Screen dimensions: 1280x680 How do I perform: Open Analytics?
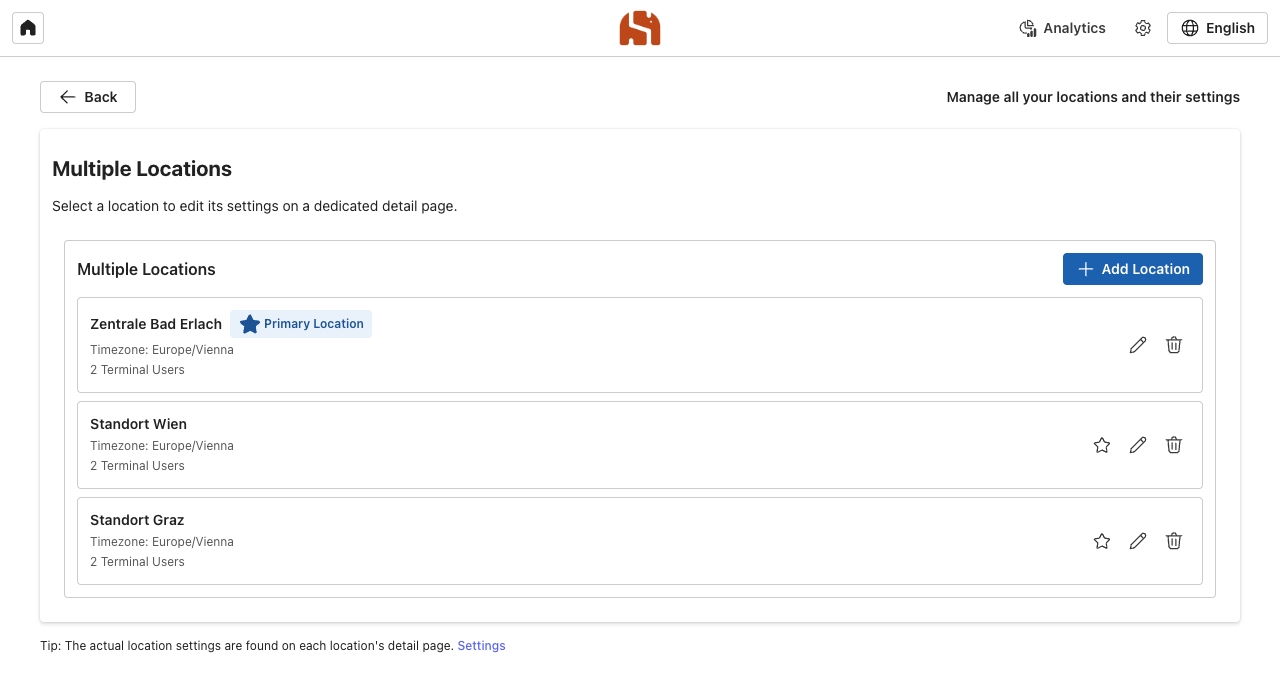(1062, 28)
